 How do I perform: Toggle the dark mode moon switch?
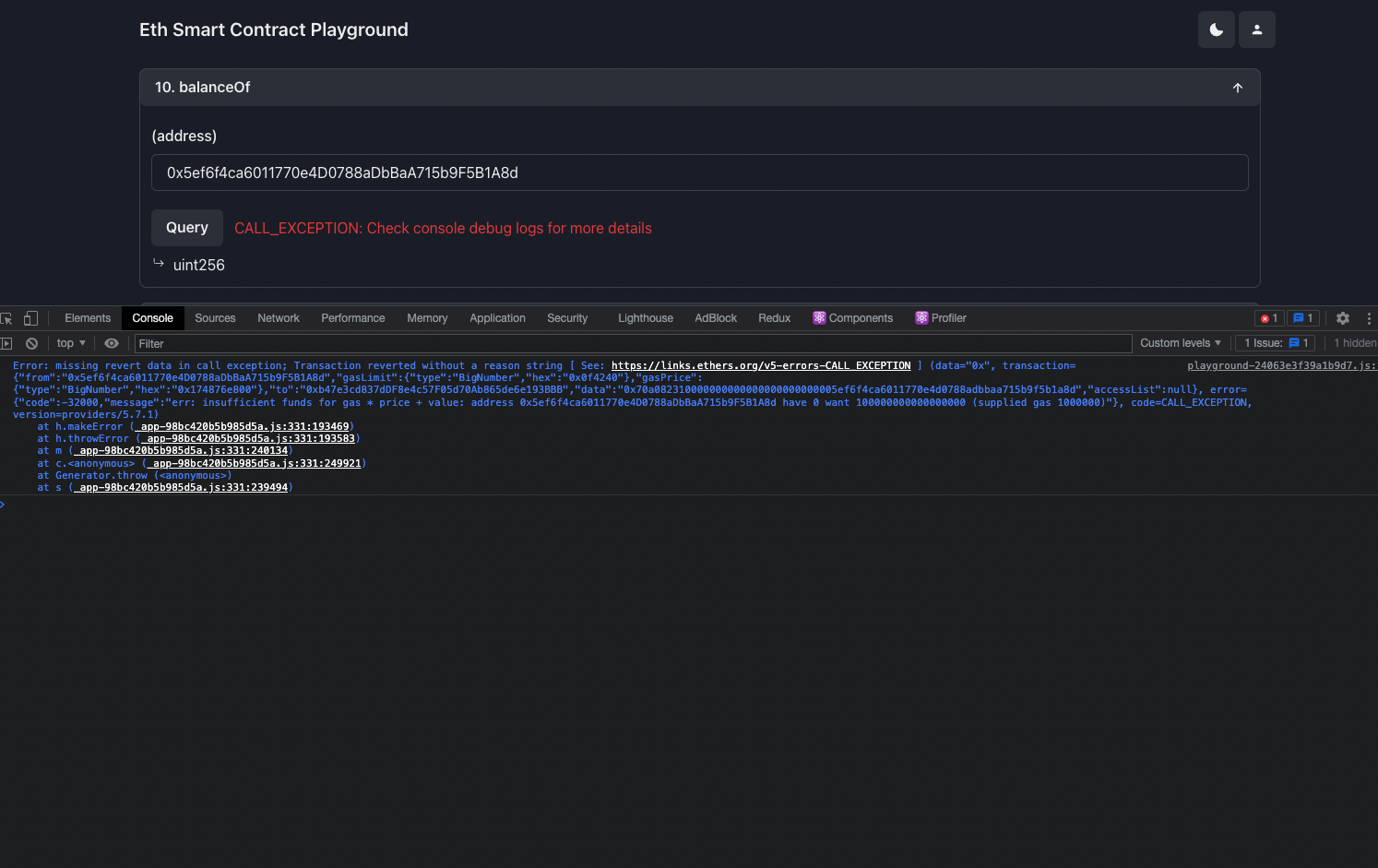[x=1216, y=29]
